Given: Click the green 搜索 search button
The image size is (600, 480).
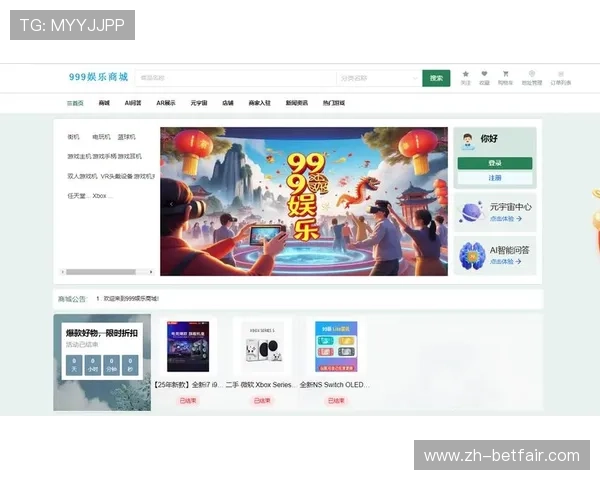Looking at the screenshot, I should pyautogui.click(x=436, y=78).
